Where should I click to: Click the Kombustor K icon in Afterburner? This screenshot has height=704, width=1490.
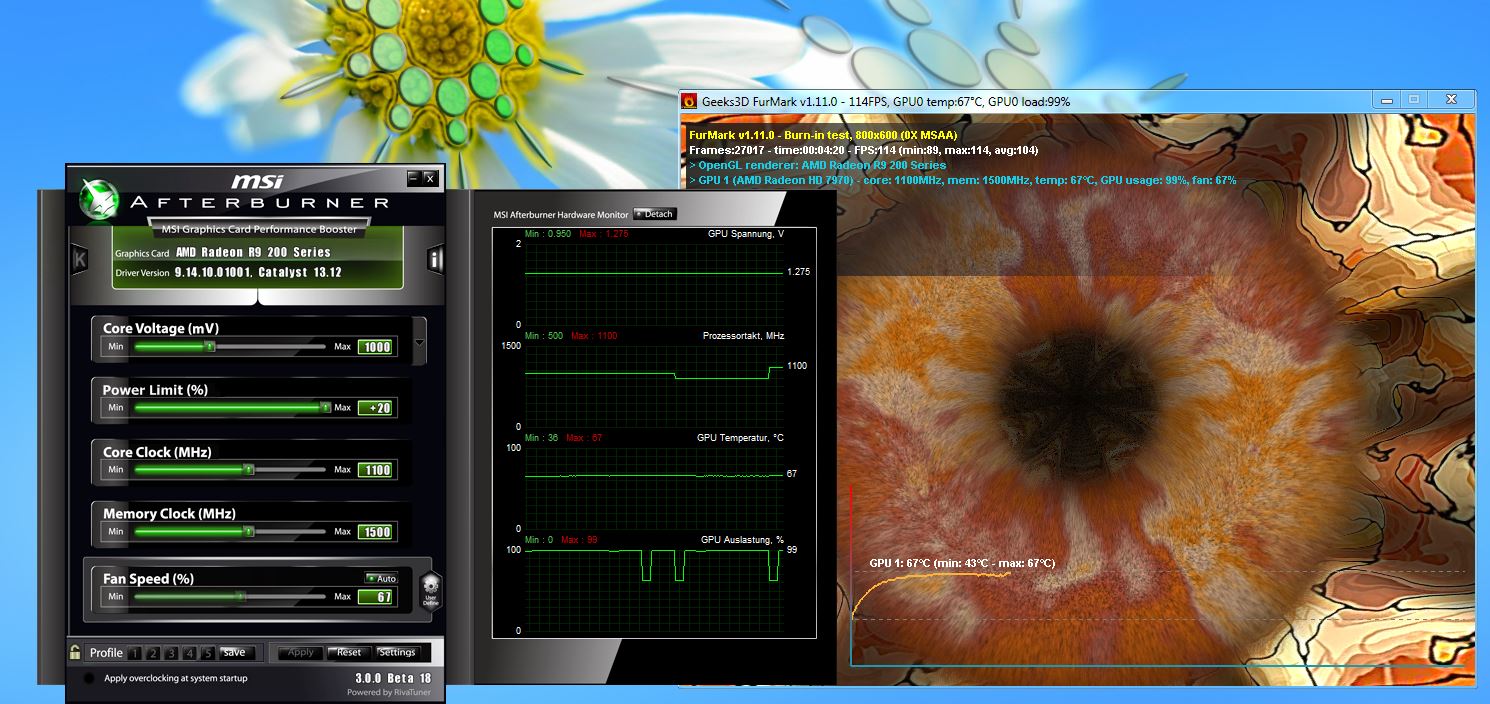pos(80,259)
